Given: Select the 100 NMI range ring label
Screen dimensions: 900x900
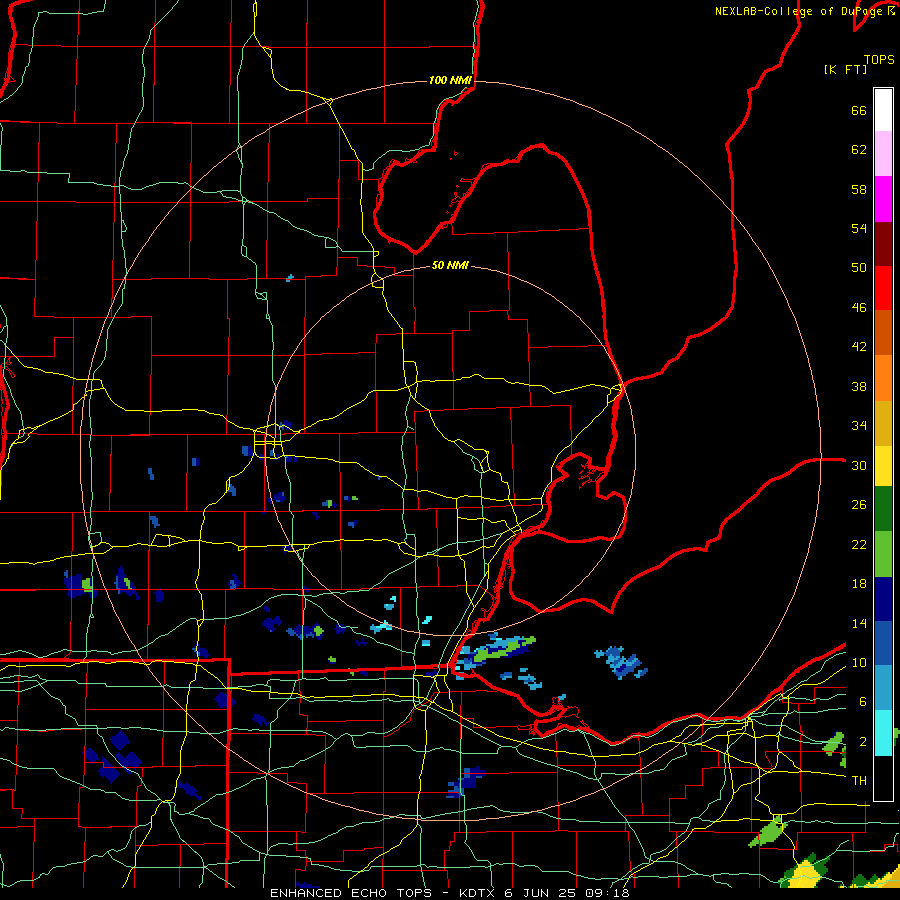Looking at the screenshot, I should [450, 80].
